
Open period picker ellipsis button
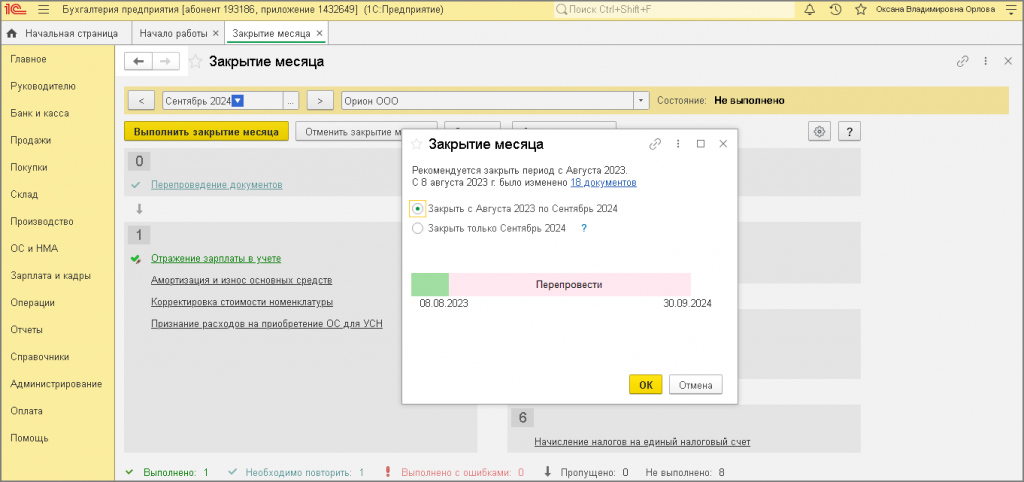click(x=291, y=101)
